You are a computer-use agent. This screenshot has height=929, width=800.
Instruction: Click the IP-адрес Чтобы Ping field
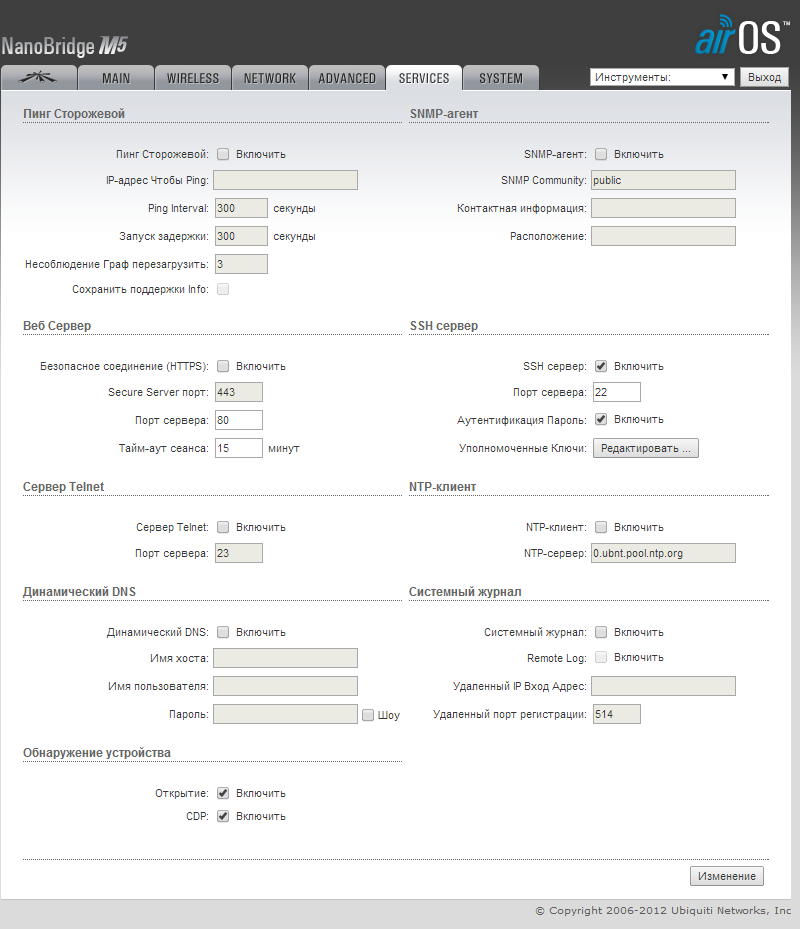point(286,180)
